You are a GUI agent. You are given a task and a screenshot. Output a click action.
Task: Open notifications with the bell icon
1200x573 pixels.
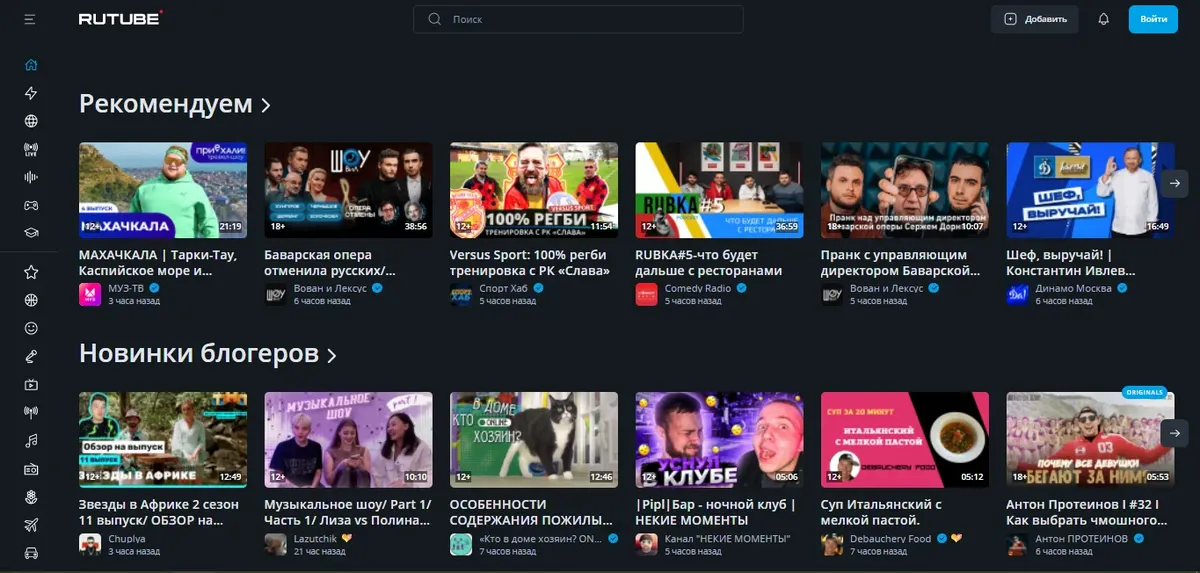(x=1104, y=19)
